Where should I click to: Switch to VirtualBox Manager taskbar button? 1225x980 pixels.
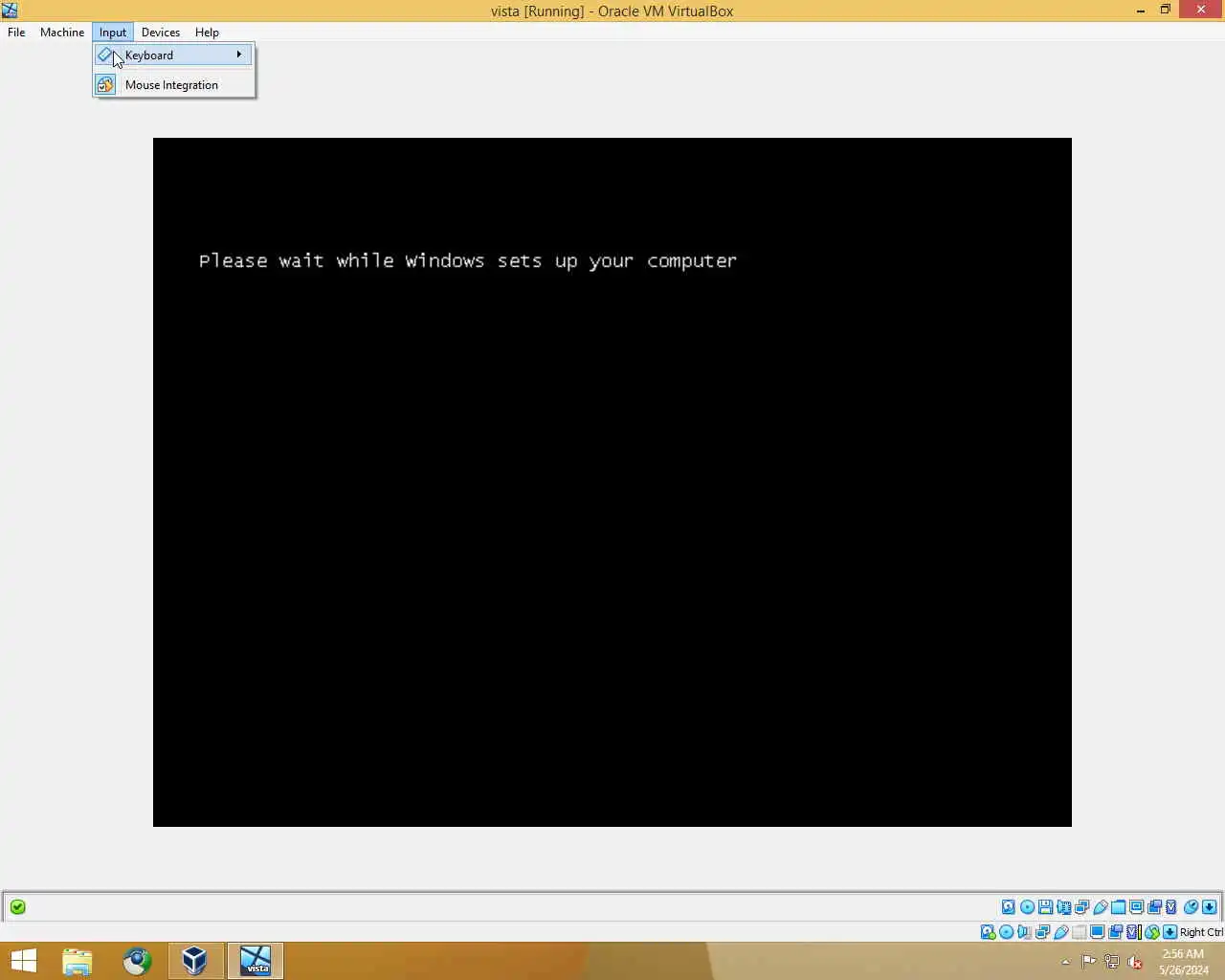(195, 961)
